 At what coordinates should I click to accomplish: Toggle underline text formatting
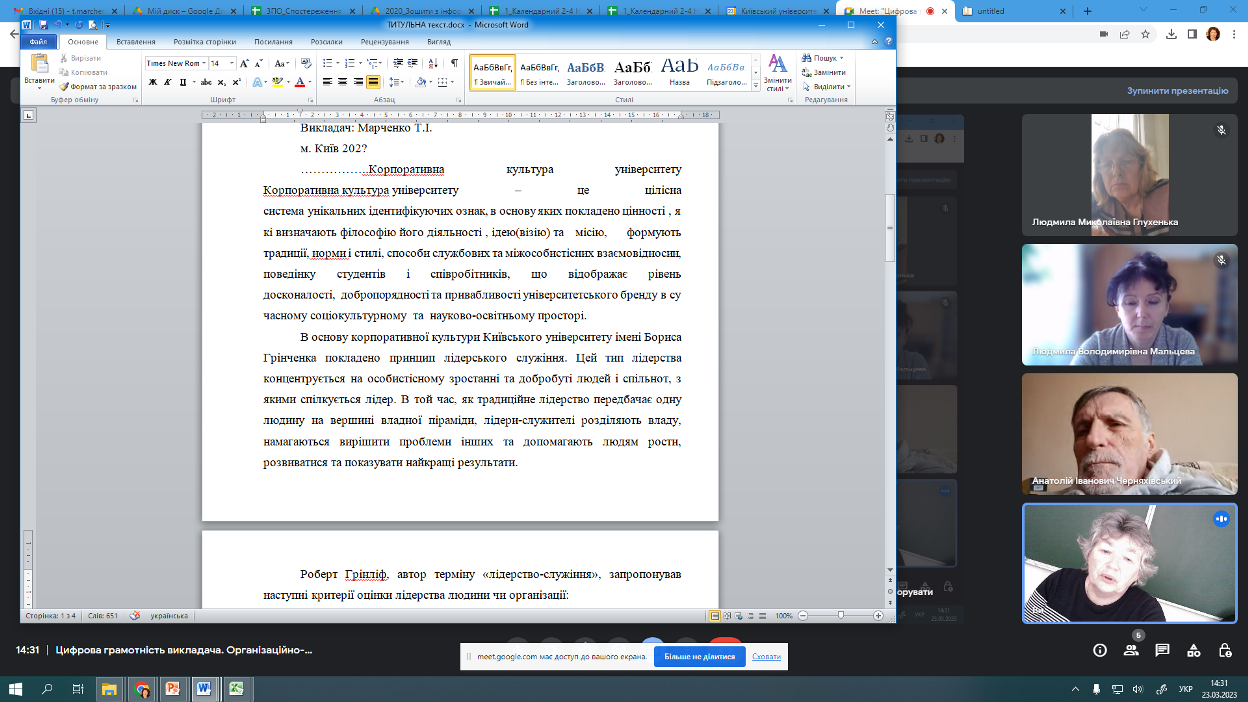pyautogui.click(x=182, y=82)
